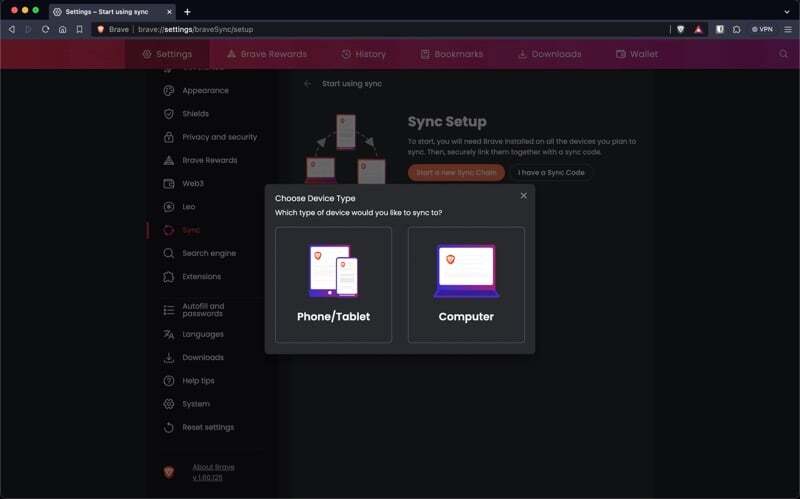
Task: Open Brave Rewards triangle icon in address bar
Action: point(698,30)
